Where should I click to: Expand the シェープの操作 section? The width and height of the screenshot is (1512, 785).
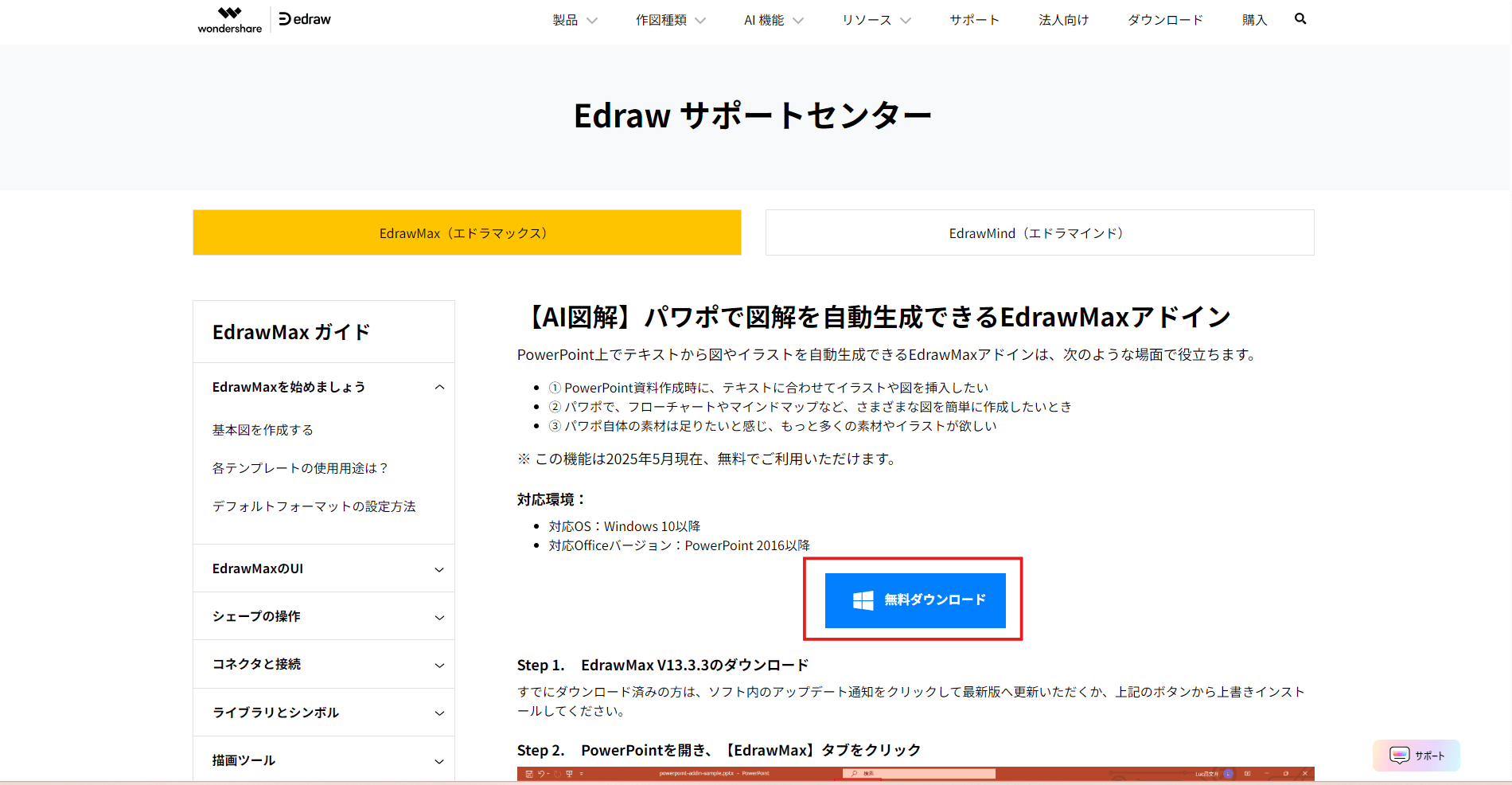tap(324, 616)
